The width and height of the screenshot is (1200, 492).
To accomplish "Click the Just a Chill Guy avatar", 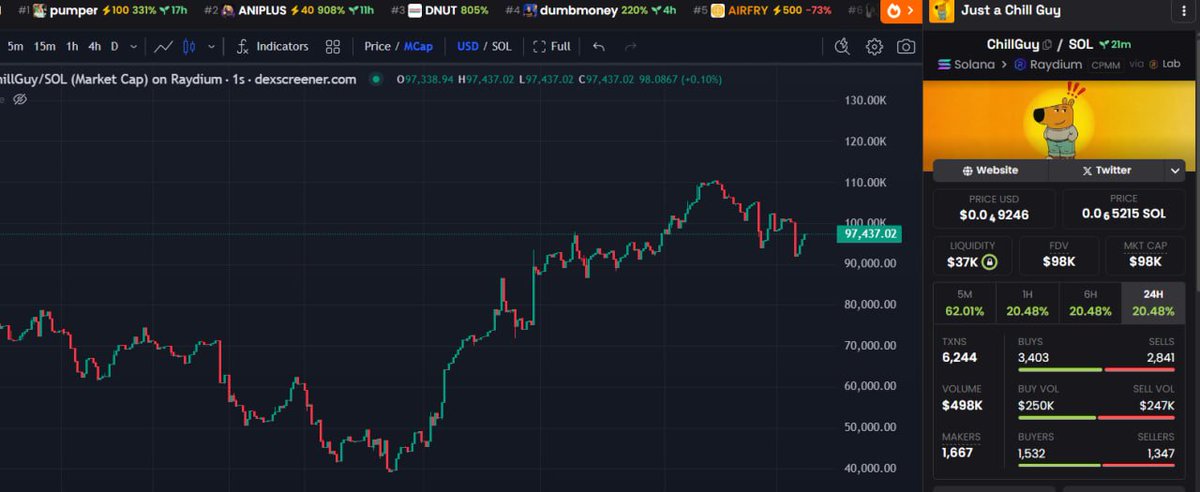I will (940, 11).
